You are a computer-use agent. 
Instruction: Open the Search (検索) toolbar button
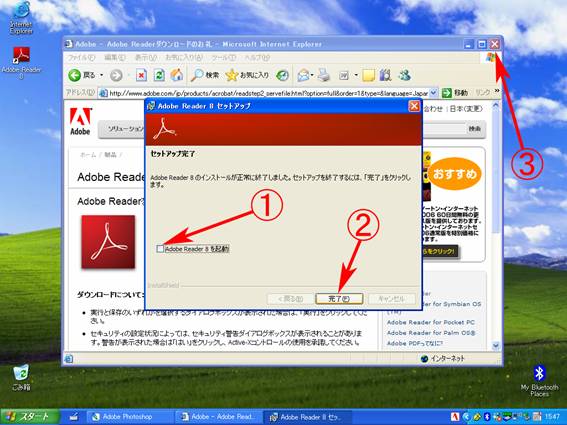pos(205,75)
